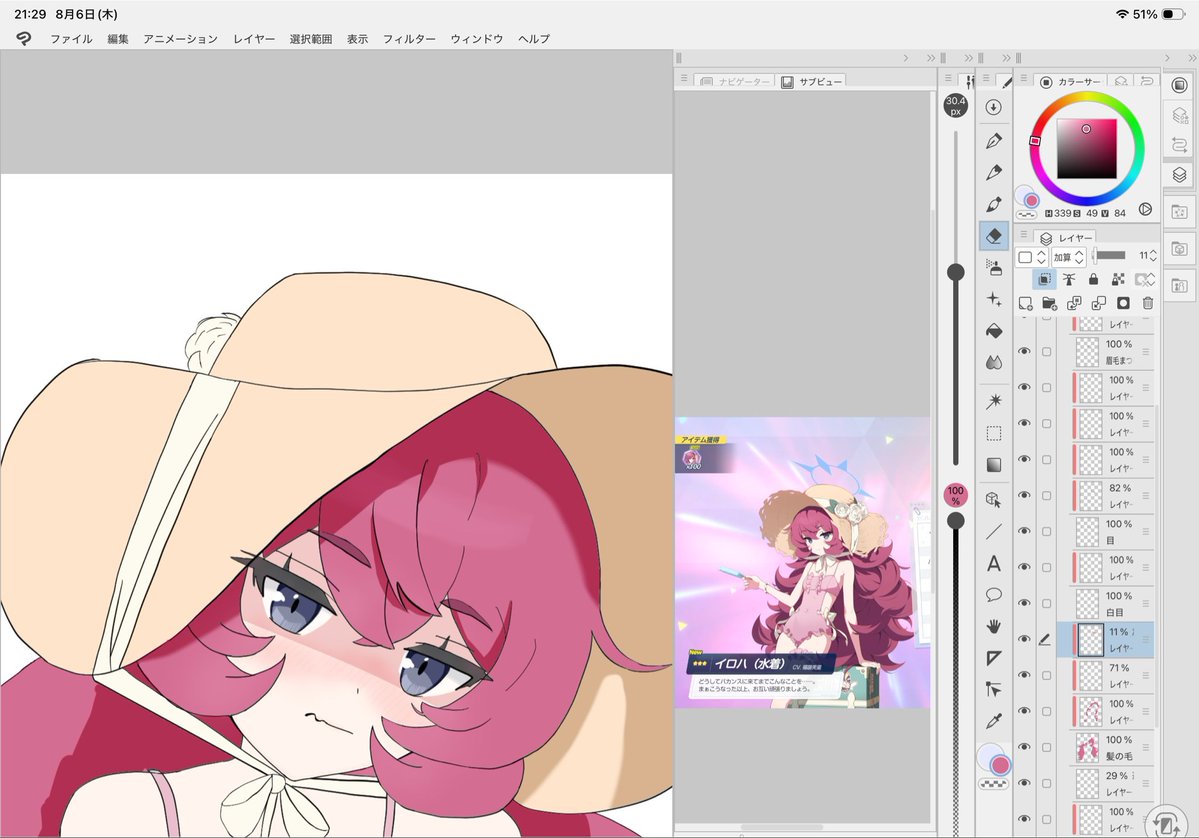Click the New raster layer icon
This screenshot has width=1199, height=838.
click(1025, 304)
